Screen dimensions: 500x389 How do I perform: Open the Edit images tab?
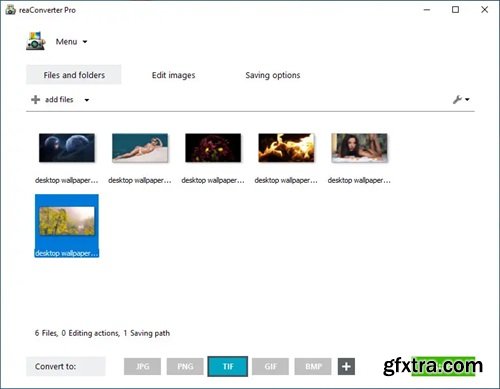tap(173, 75)
